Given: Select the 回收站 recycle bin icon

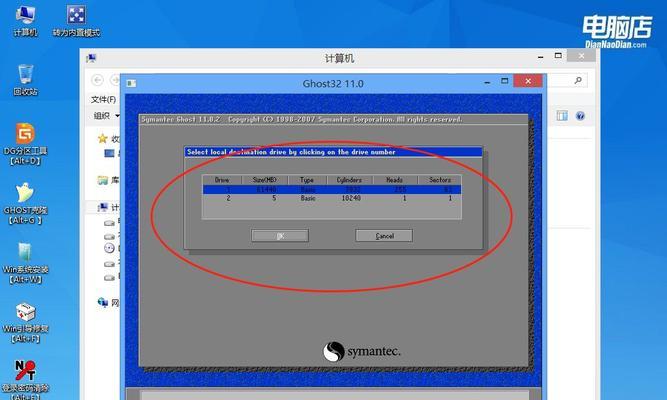Looking at the screenshot, I should pyautogui.click(x=26, y=80).
